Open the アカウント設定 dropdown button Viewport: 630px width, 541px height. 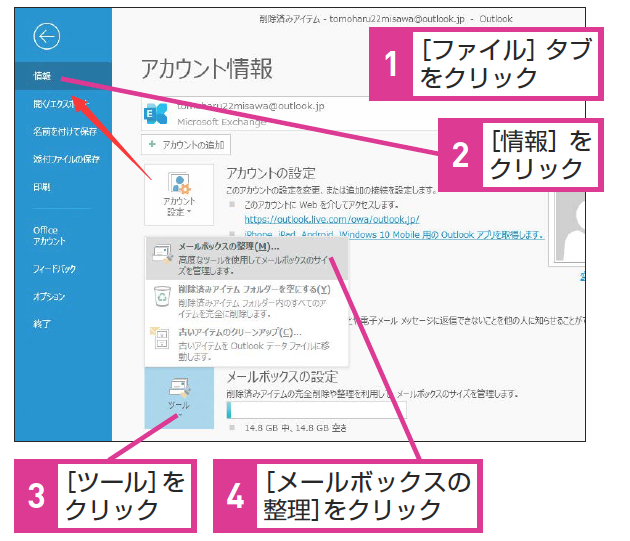point(179,195)
